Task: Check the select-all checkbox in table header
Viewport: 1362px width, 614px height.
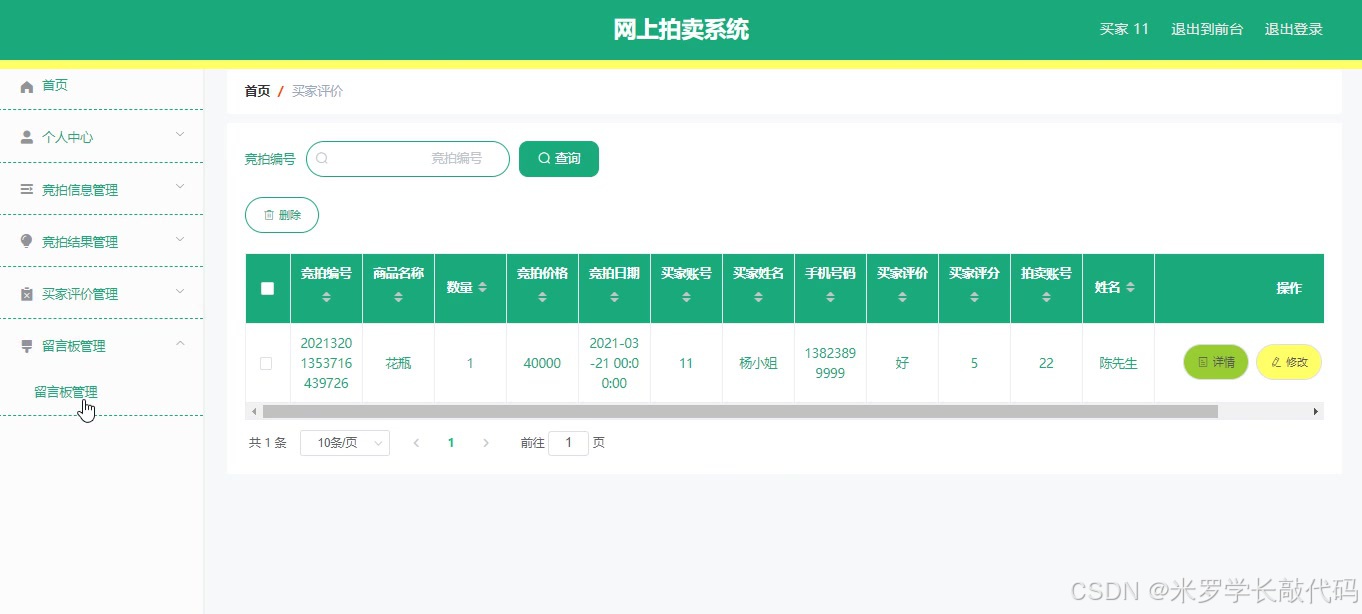Action: [x=266, y=288]
